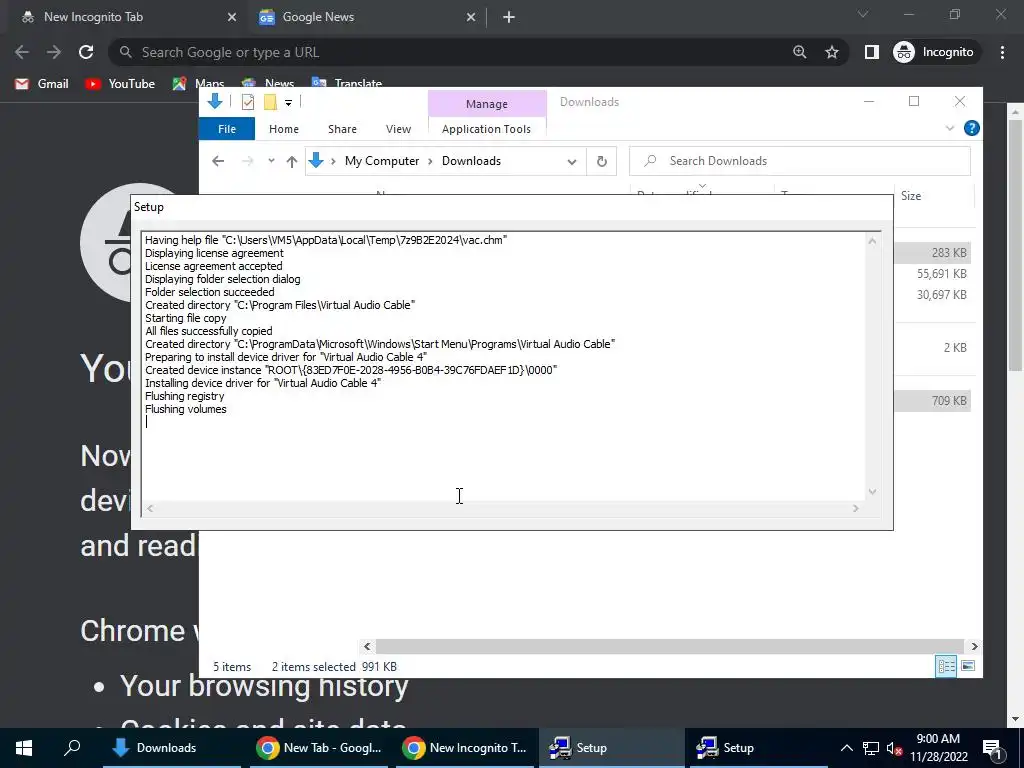Open Explorer Help icon

tap(971, 128)
